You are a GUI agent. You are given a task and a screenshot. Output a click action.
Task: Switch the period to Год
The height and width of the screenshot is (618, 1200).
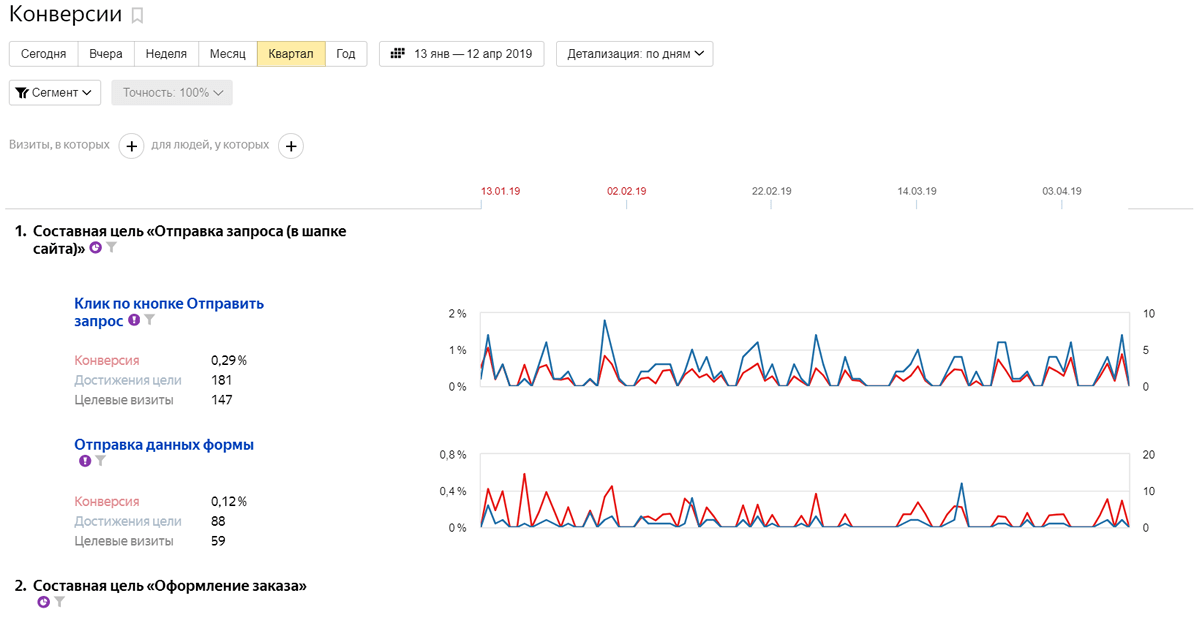point(346,54)
